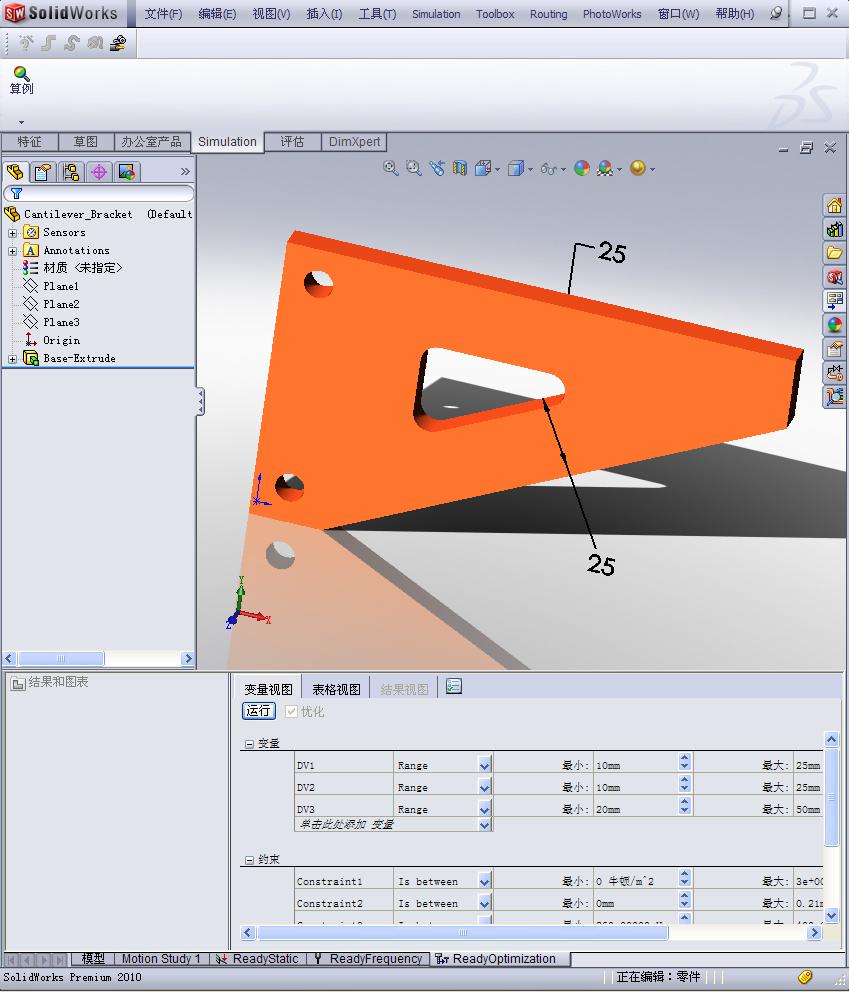Open the DisplayManager tab icon

pos(127,171)
